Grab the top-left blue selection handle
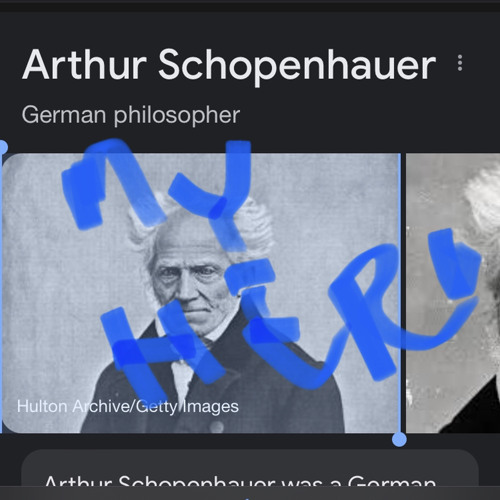Screen dimensions: 500x500 click(x=3, y=147)
